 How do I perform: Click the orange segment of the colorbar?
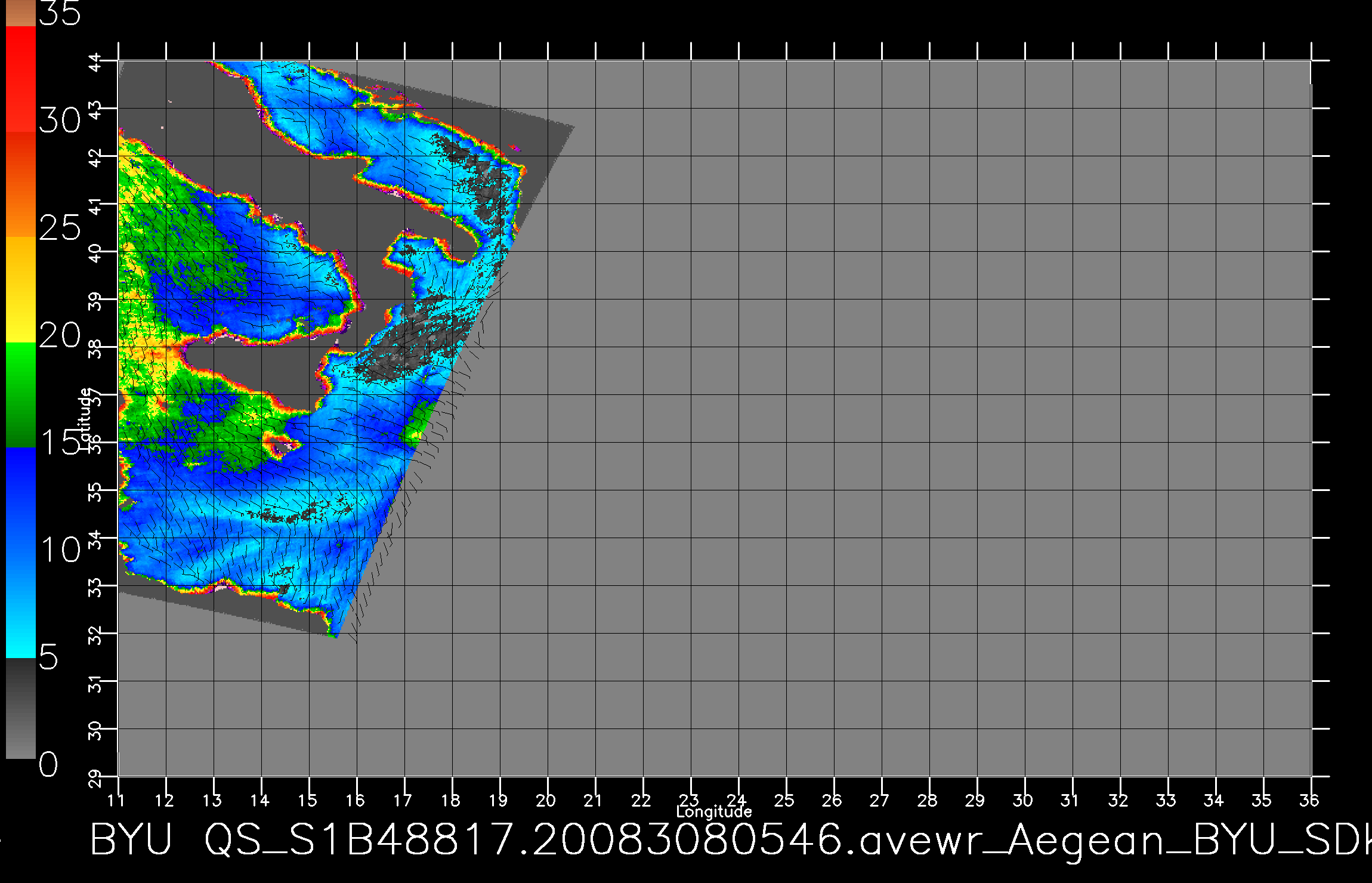[x=21, y=184]
